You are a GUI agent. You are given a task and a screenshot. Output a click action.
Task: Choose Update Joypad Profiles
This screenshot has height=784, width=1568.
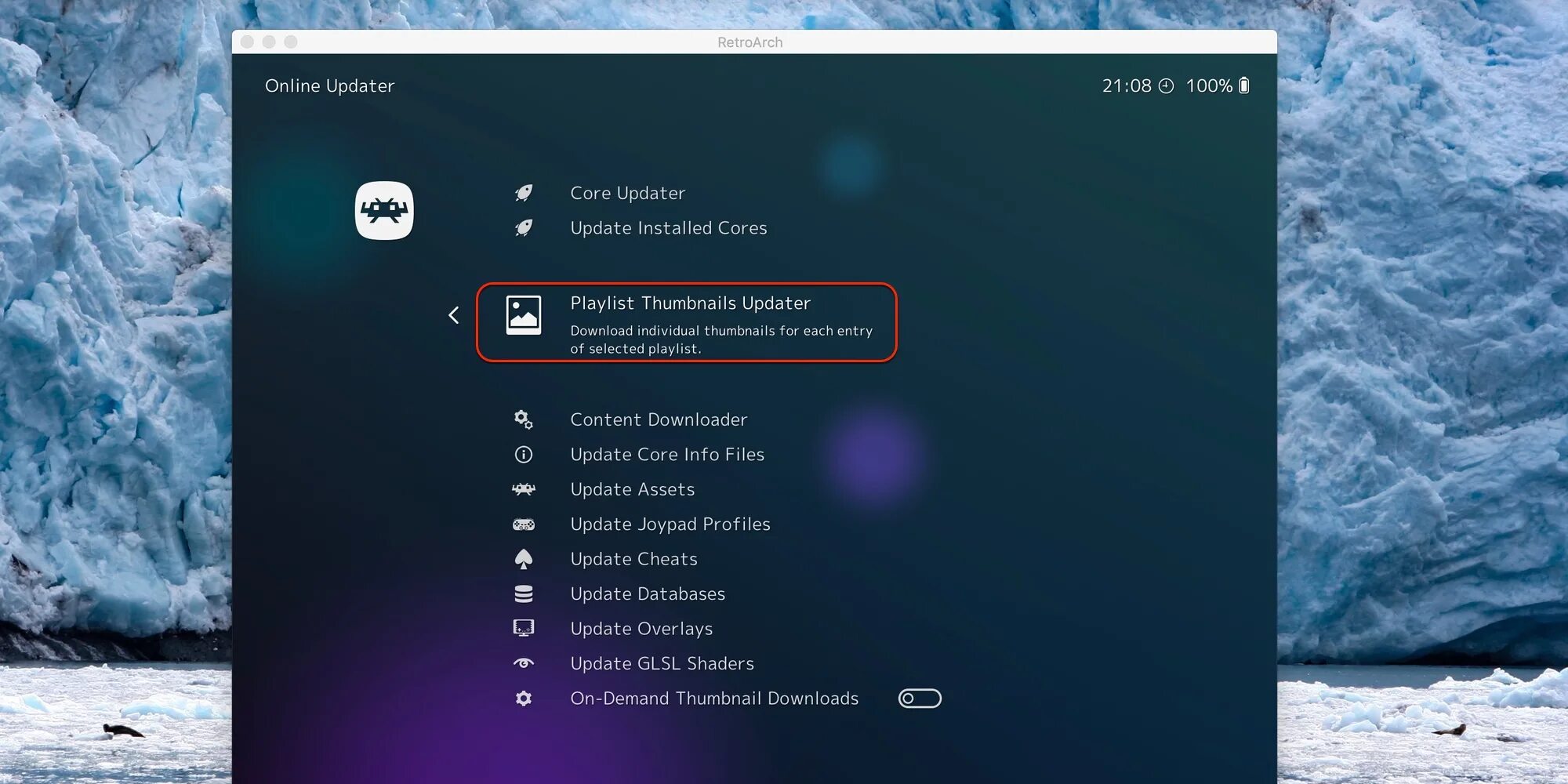coord(670,524)
